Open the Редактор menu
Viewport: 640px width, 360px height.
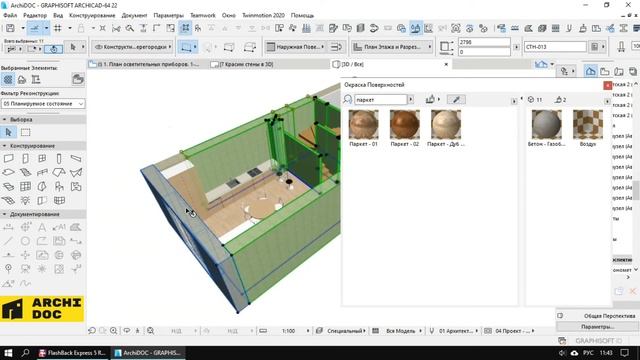click(35, 15)
